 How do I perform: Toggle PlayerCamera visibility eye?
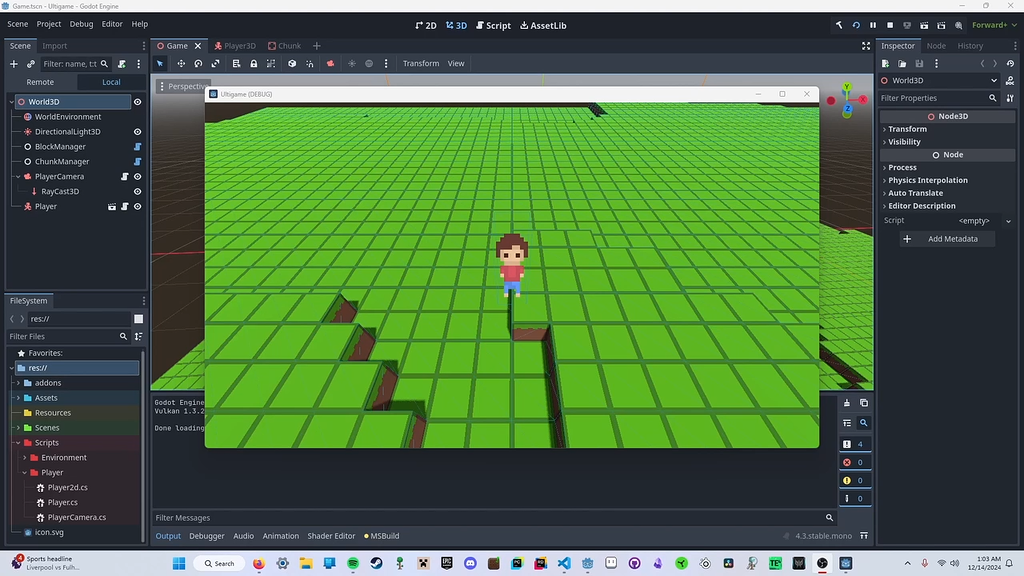[138, 176]
